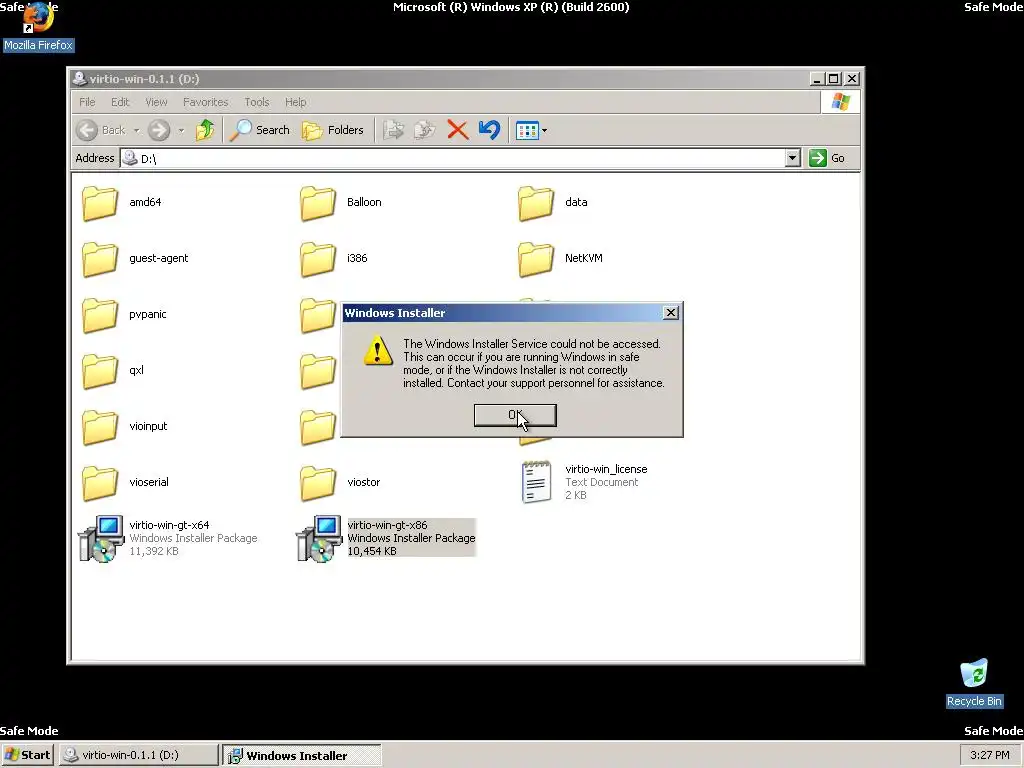This screenshot has height=768, width=1024.
Task: Select the pvpanic folder
Action: click(x=124, y=315)
